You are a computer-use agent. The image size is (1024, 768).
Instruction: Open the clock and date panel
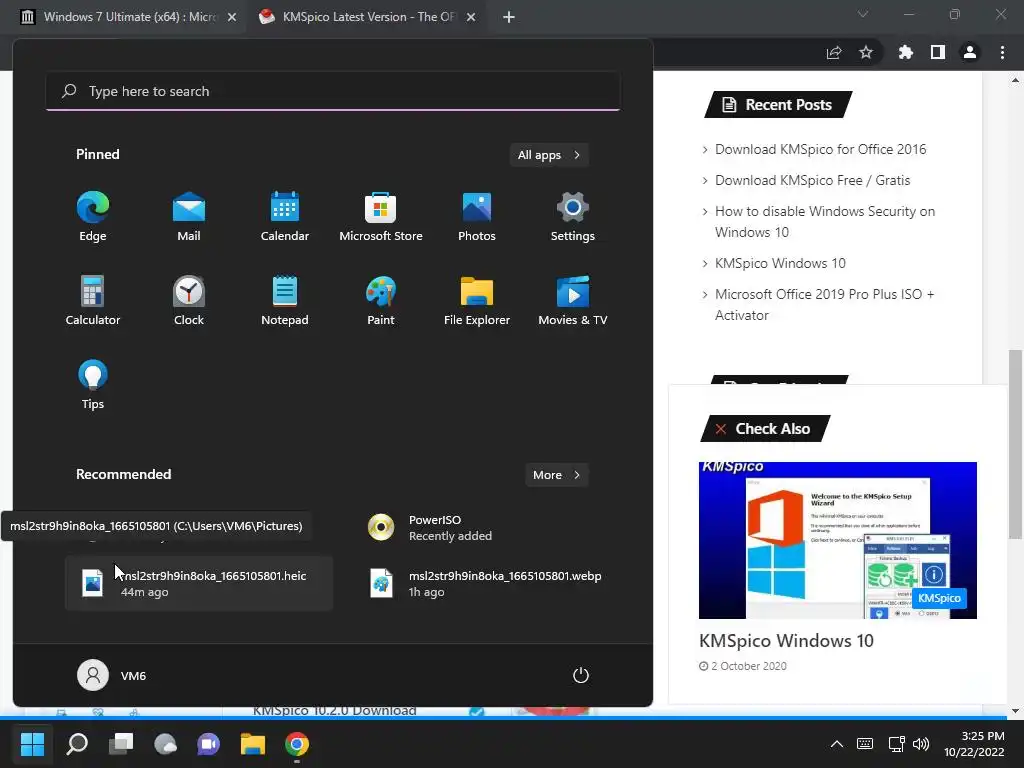pos(974,744)
